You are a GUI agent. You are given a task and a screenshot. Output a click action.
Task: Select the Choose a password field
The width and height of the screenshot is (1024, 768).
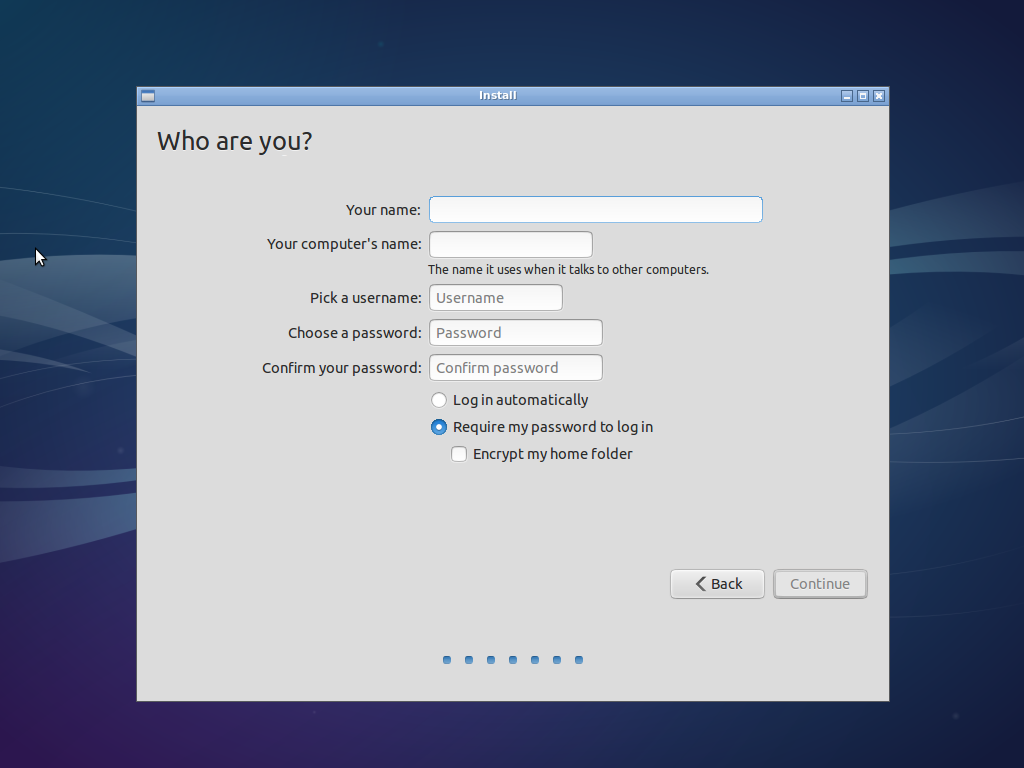tap(515, 332)
